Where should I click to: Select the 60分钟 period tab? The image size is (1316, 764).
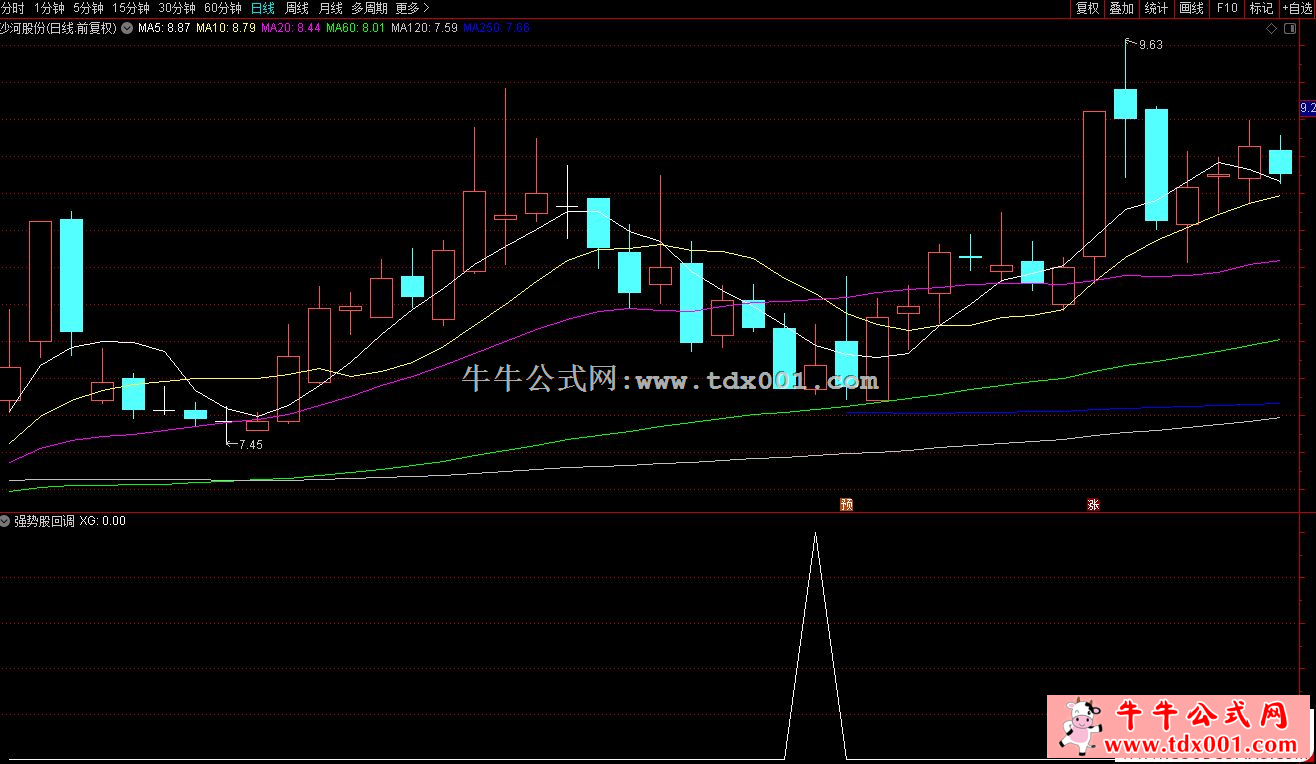[223, 8]
